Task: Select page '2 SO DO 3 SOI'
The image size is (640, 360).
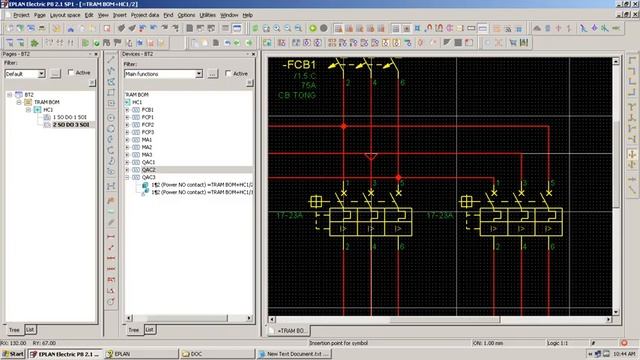Action: coord(71,124)
